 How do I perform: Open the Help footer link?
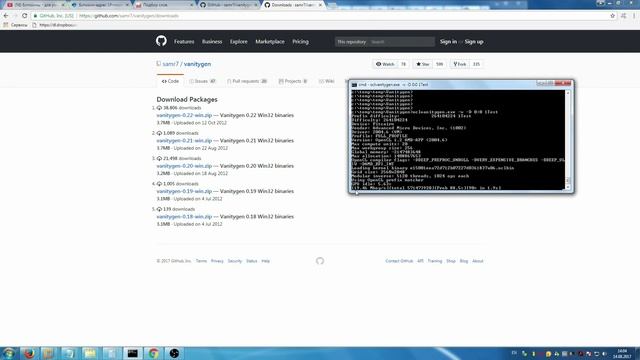[265, 261]
